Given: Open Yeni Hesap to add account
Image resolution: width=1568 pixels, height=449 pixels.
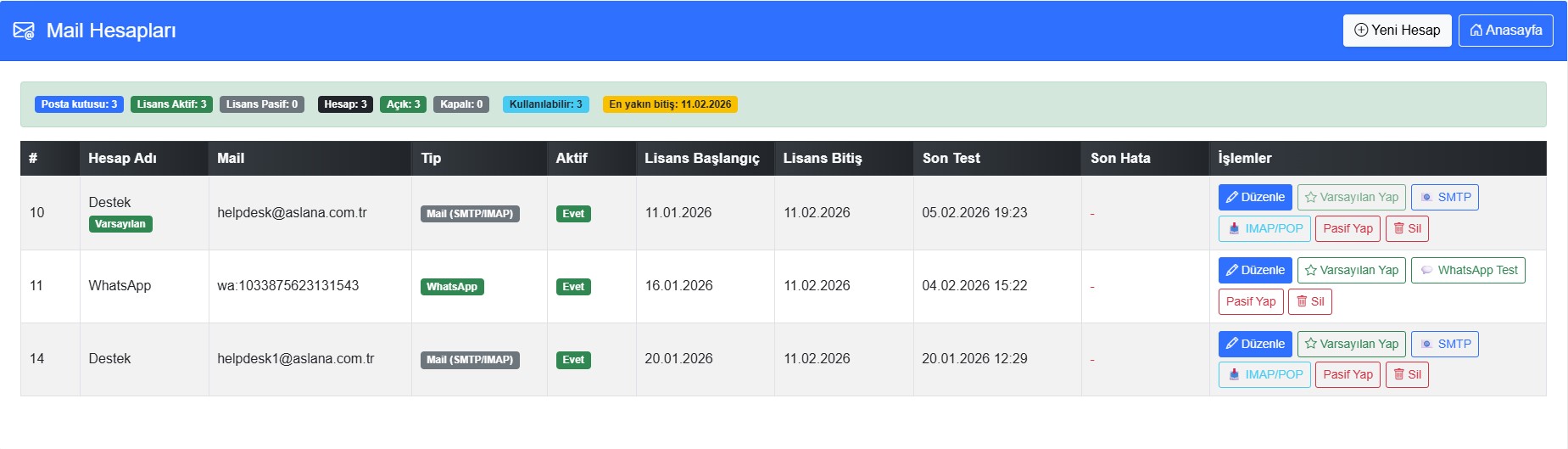Looking at the screenshot, I should [x=1397, y=31].
